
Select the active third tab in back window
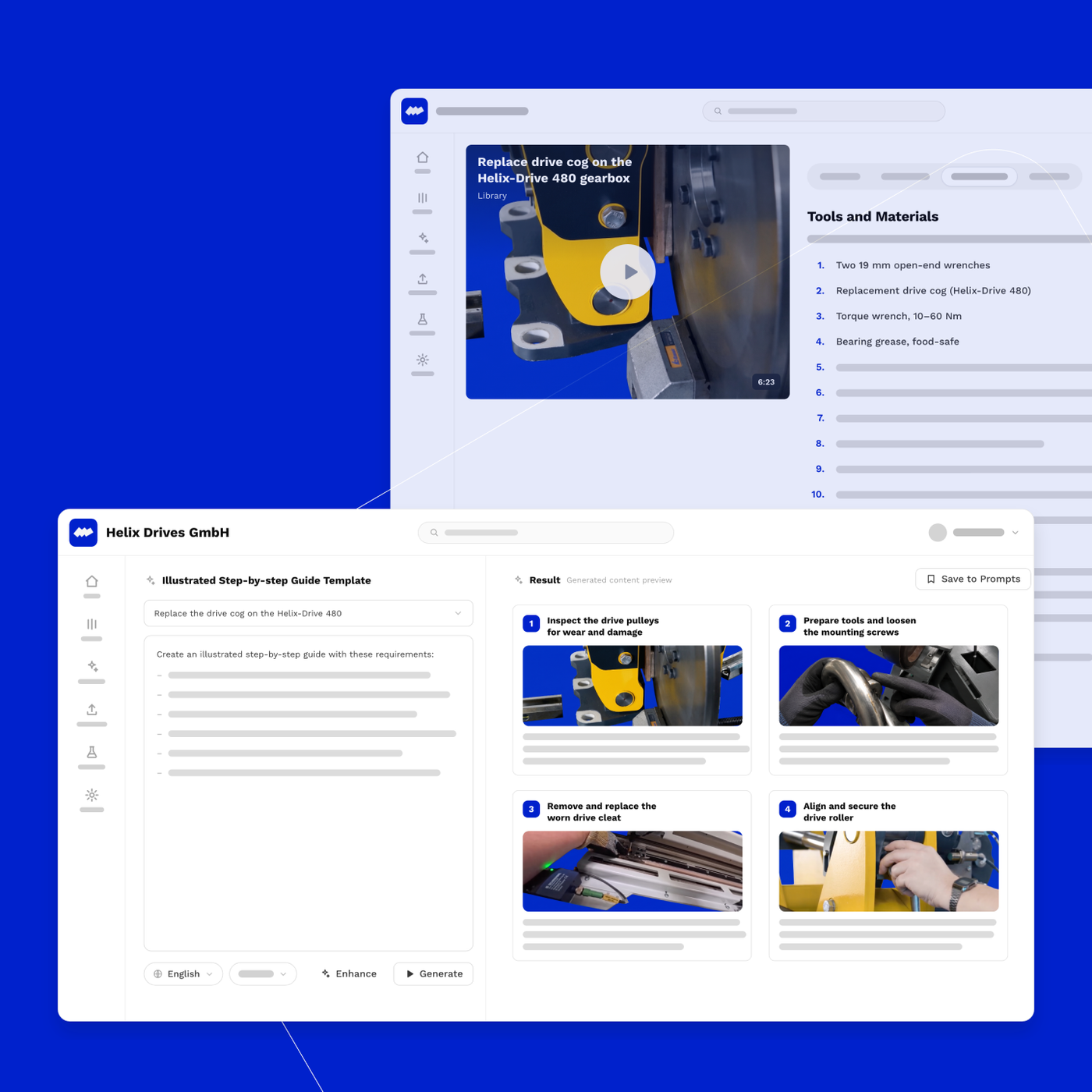[979, 176]
